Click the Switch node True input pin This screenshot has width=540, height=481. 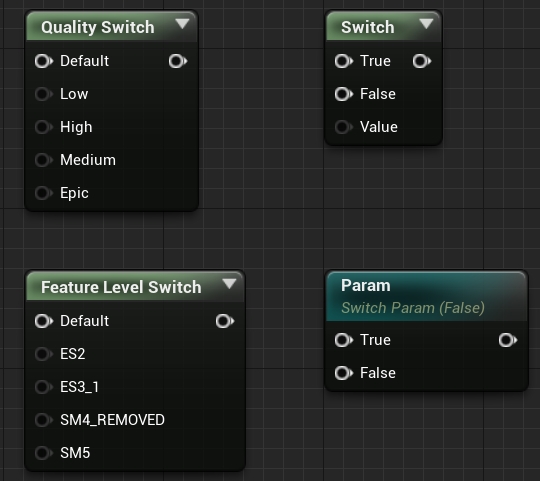click(344, 61)
